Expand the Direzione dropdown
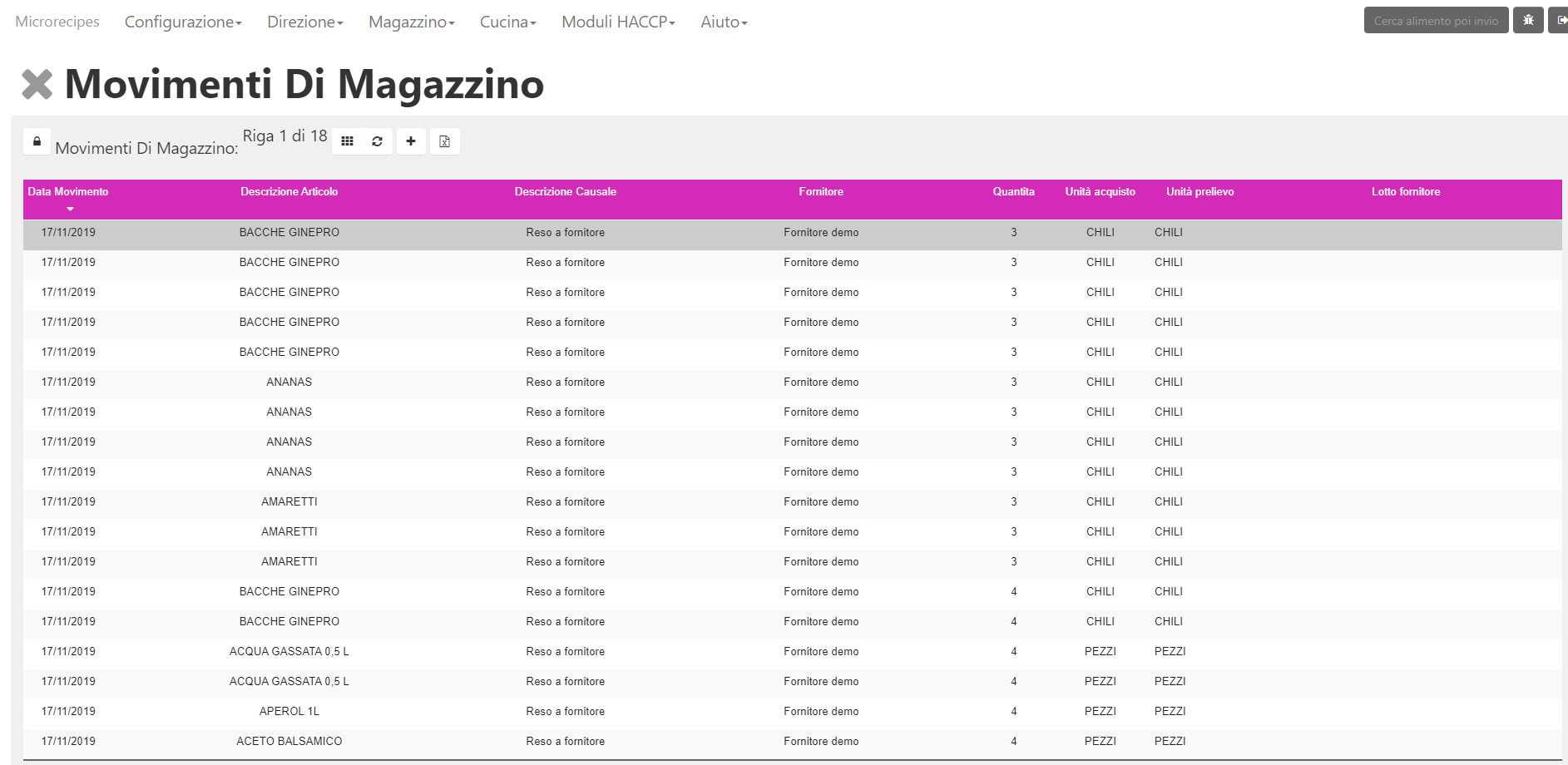 pos(305,22)
